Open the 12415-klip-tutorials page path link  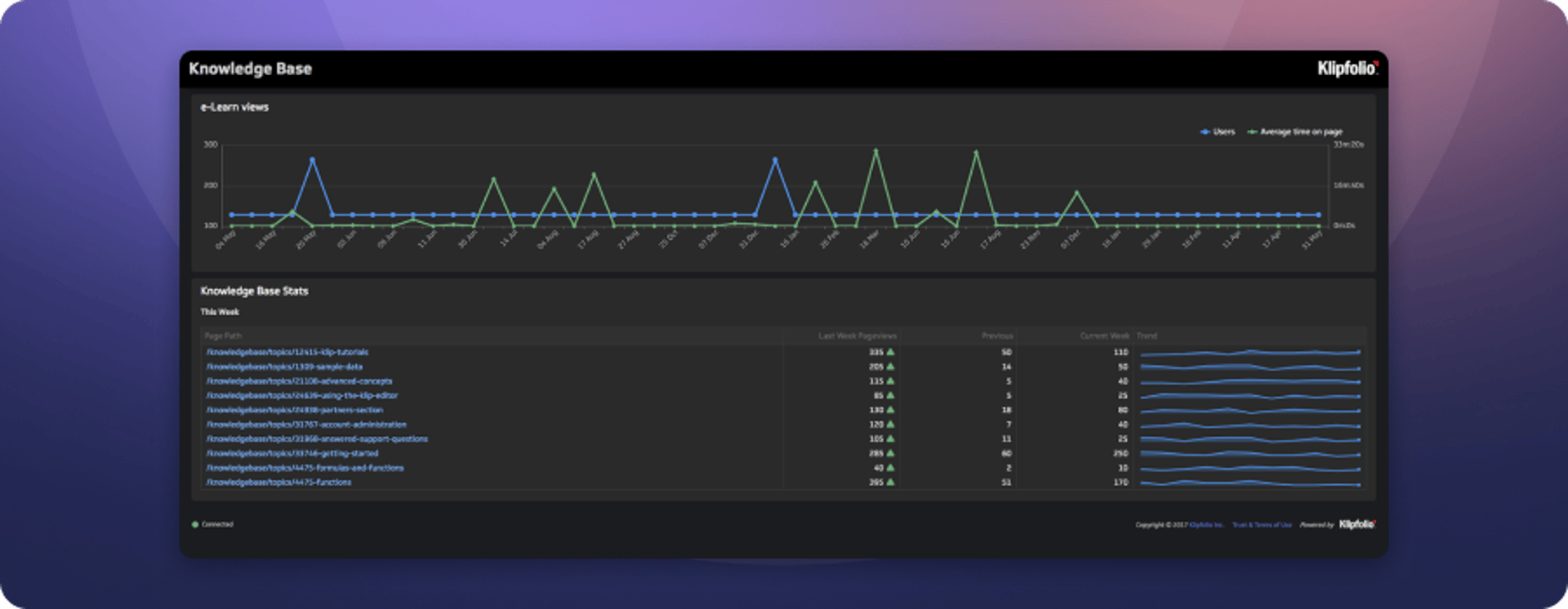[287, 352]
